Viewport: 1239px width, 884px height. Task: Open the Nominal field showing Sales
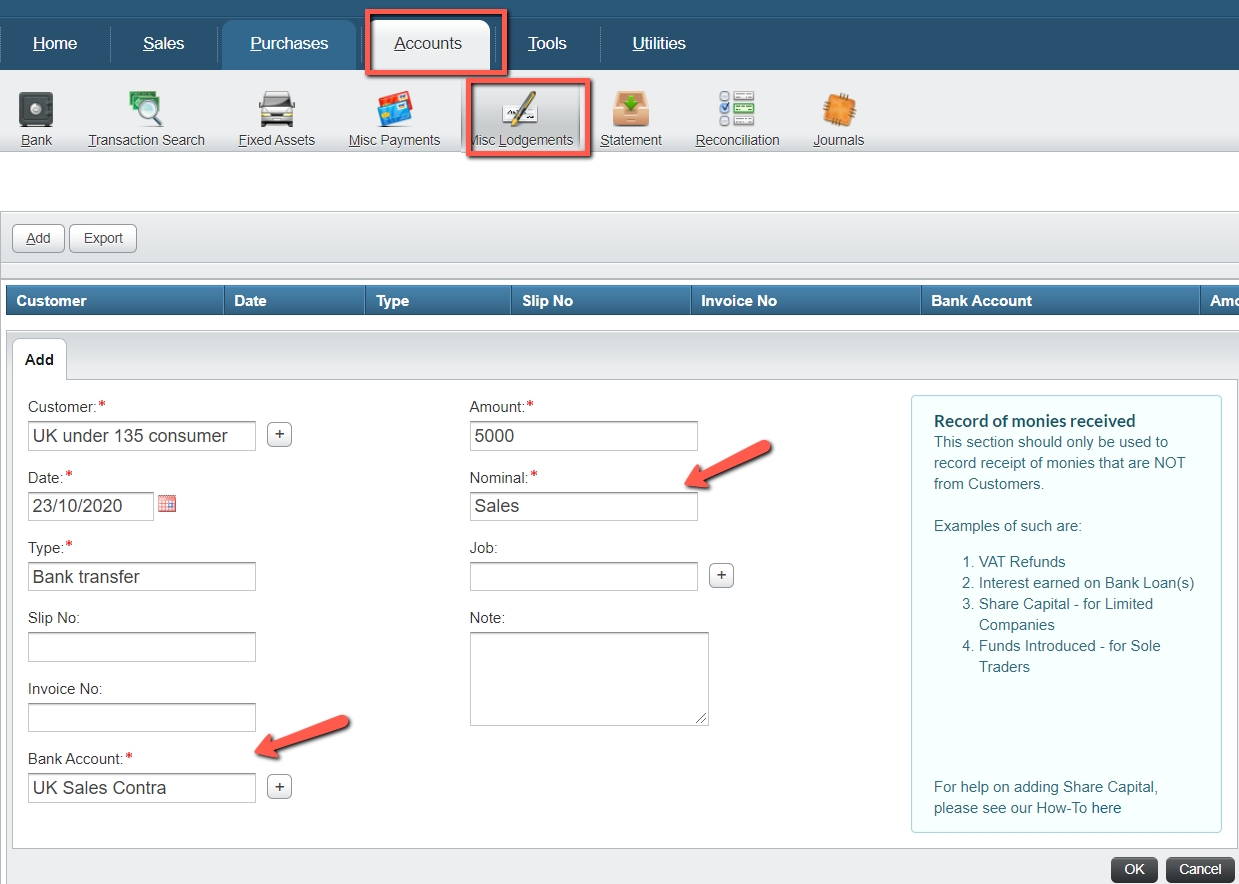[583, 506]
